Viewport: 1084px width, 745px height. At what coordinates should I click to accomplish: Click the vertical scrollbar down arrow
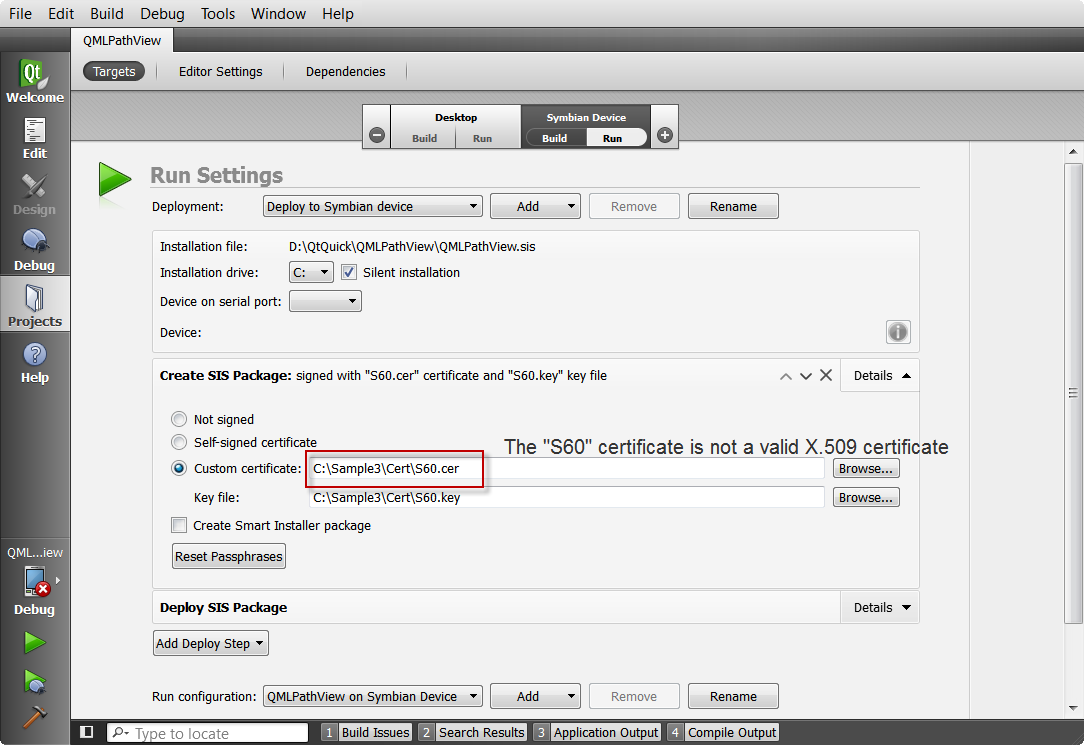[1073, 708]
